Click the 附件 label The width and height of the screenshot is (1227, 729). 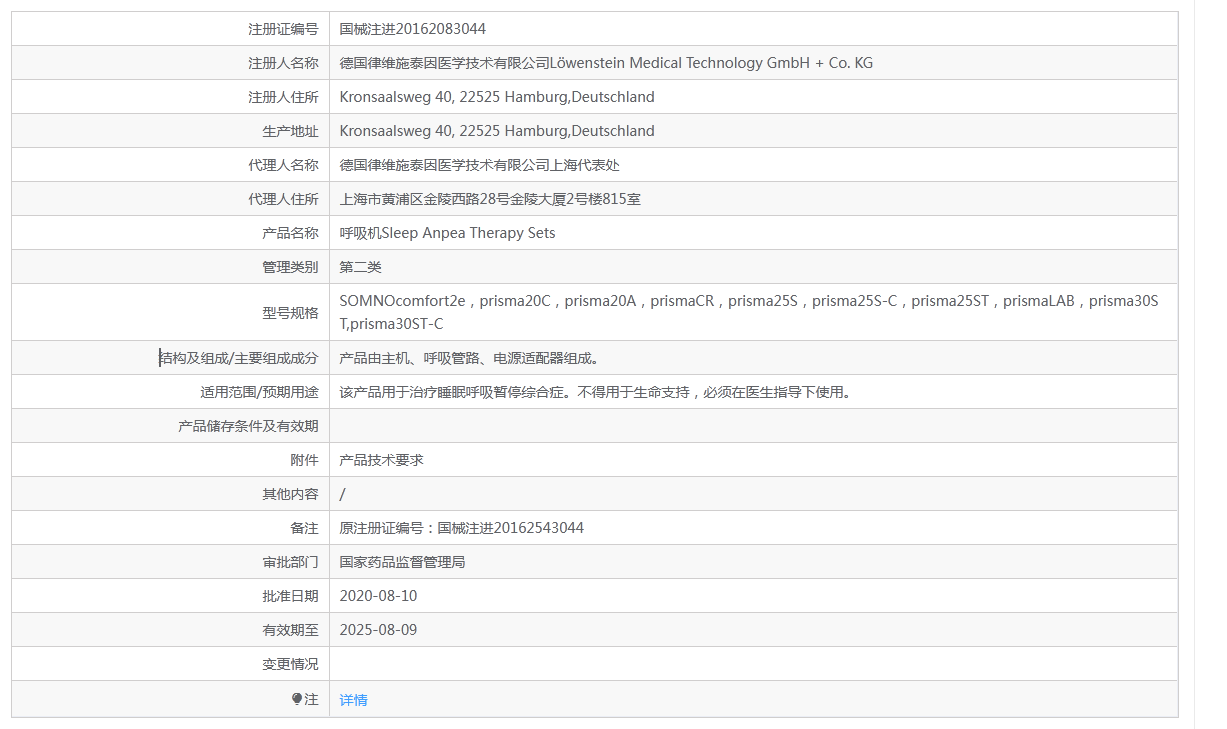(x=304, y=460)
